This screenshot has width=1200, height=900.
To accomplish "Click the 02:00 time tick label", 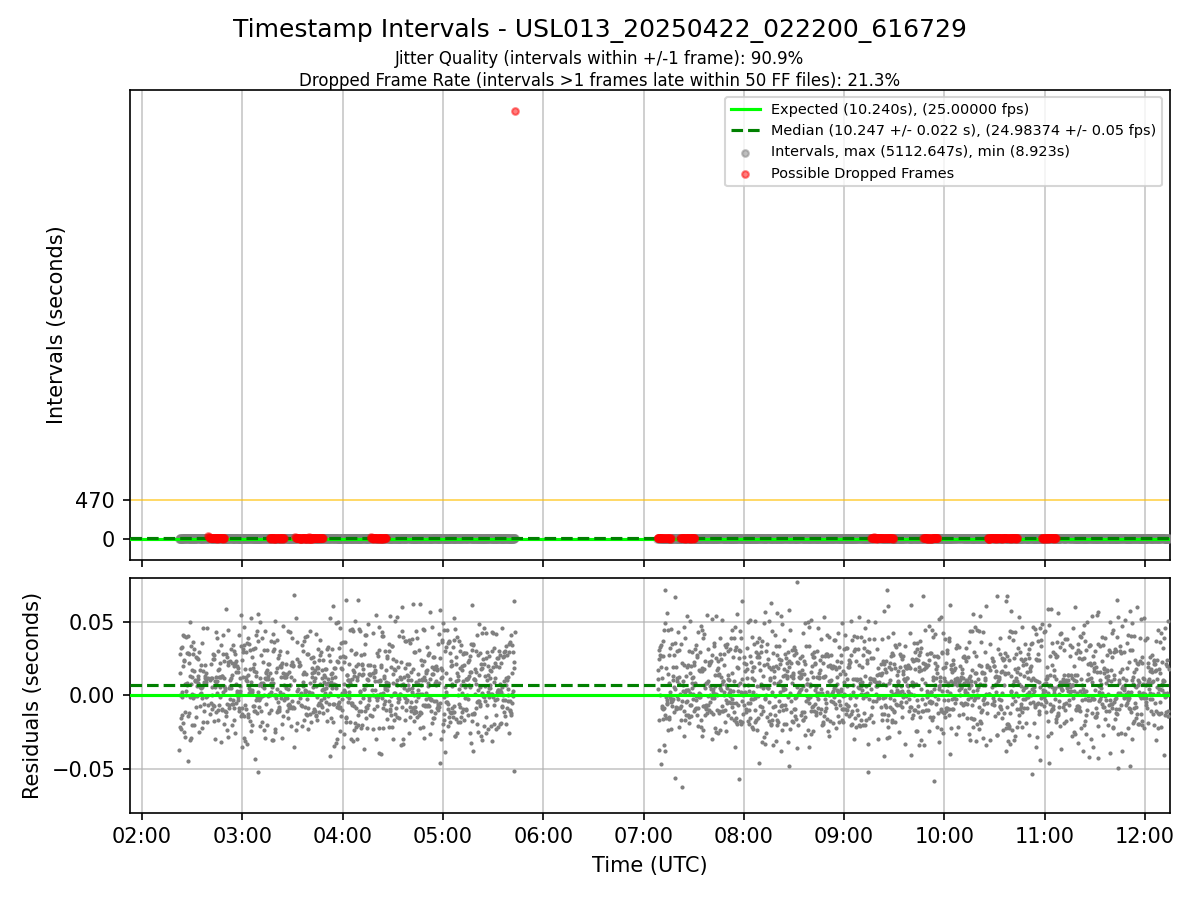I will [x=142, y=835].
